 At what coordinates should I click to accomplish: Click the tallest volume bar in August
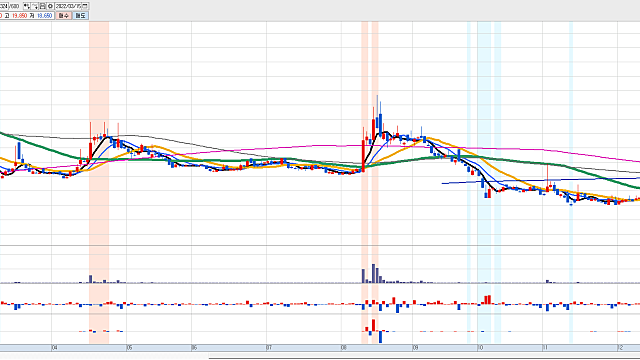click(x=373, y=273)
